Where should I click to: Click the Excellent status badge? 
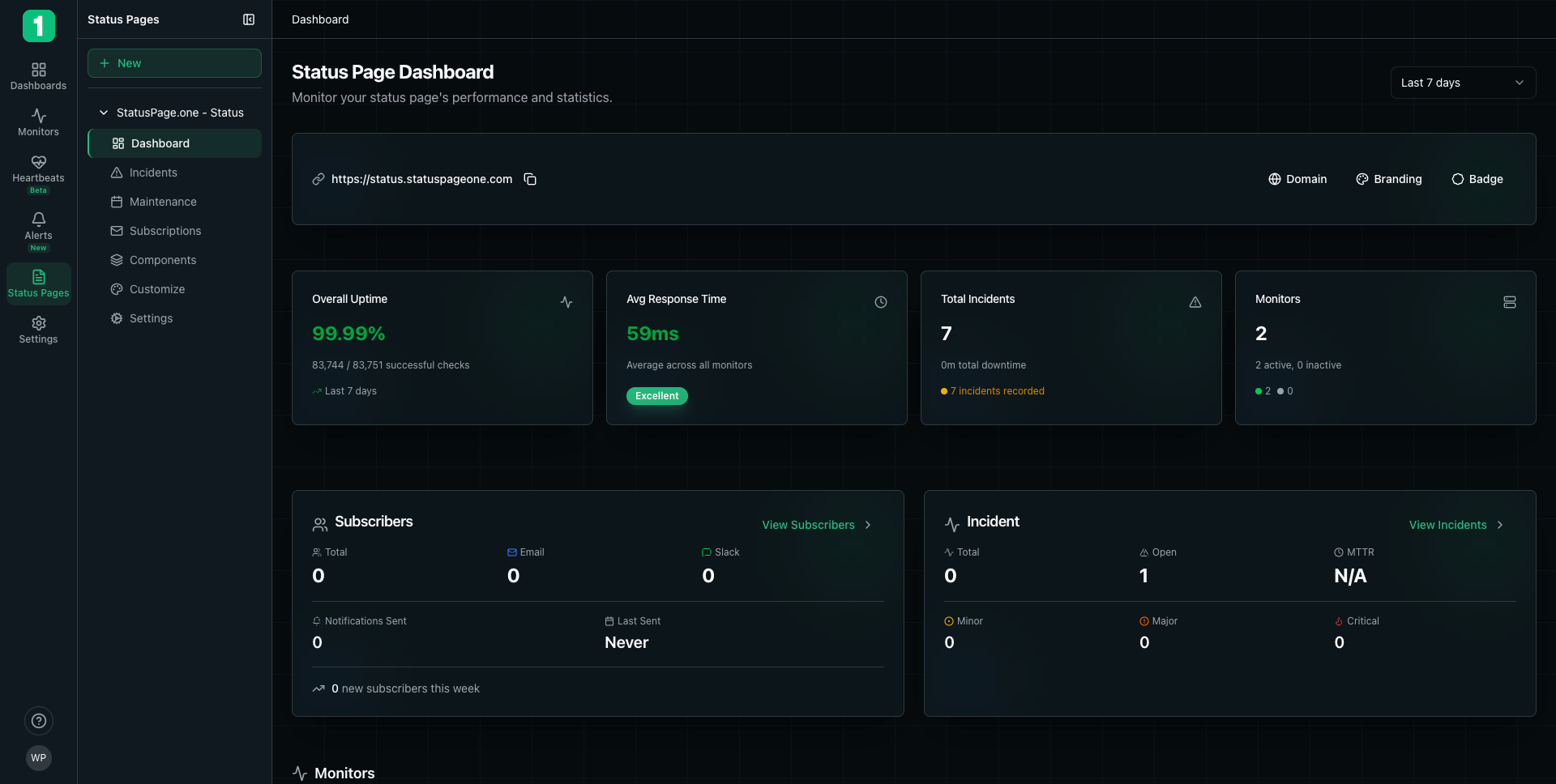pos(656,396)
